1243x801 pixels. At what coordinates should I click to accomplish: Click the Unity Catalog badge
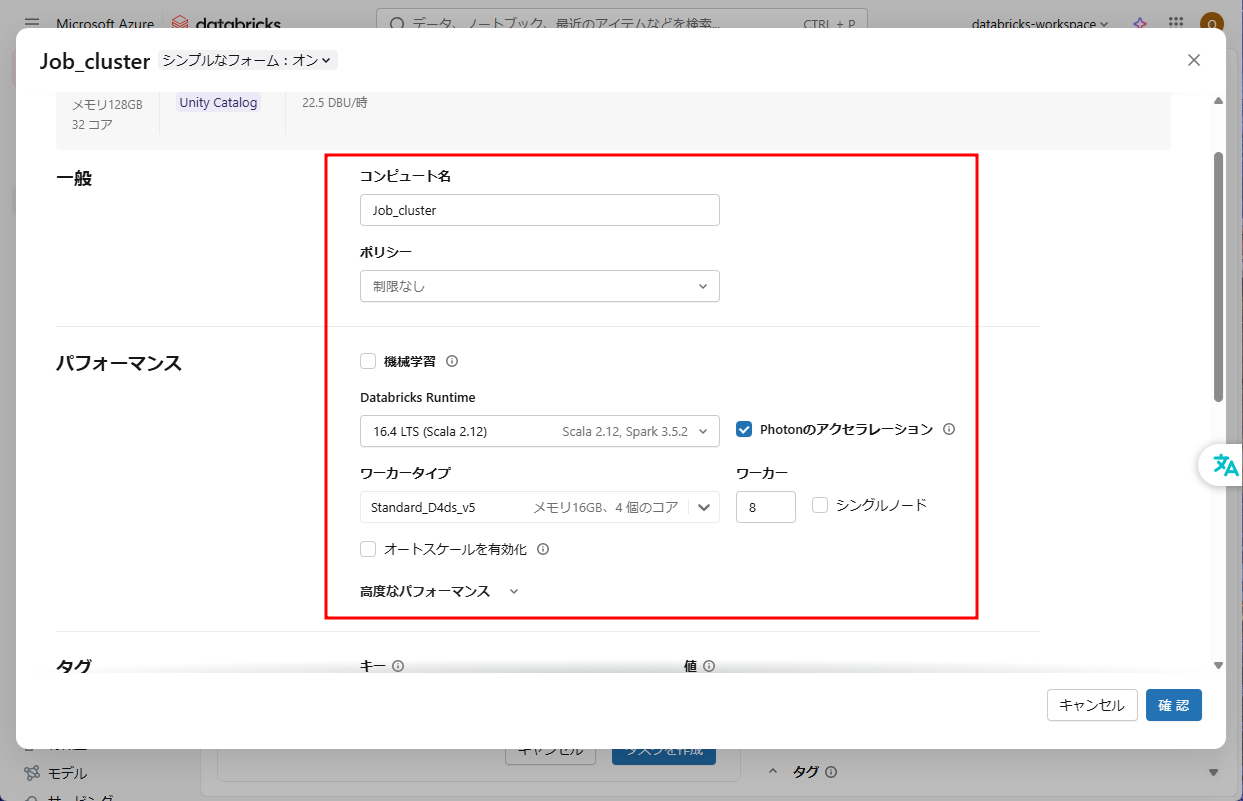tap(218, 102)
